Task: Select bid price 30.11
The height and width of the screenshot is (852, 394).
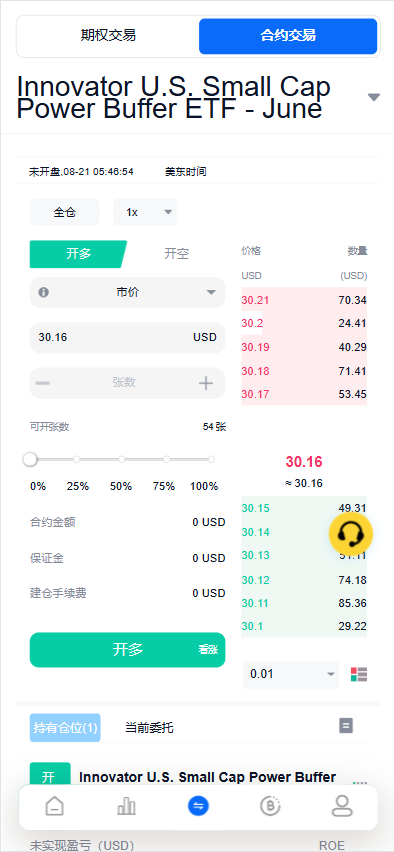Action: pyautogui.click(x=255, y=603)
